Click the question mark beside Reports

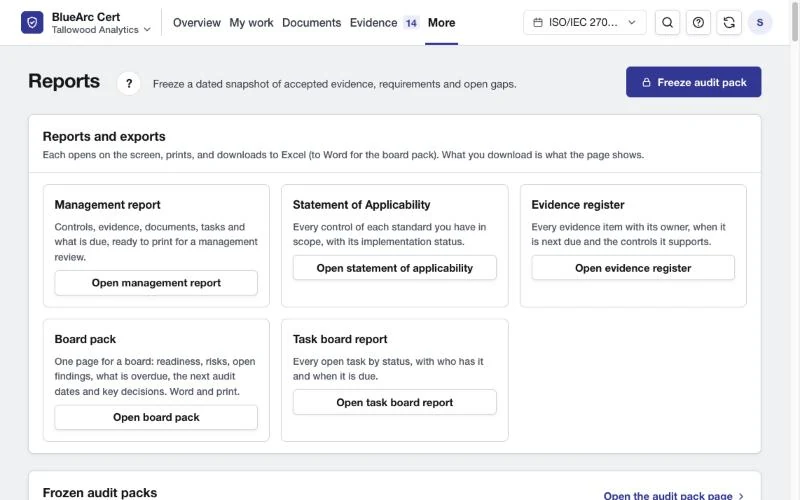coord(129,83)
